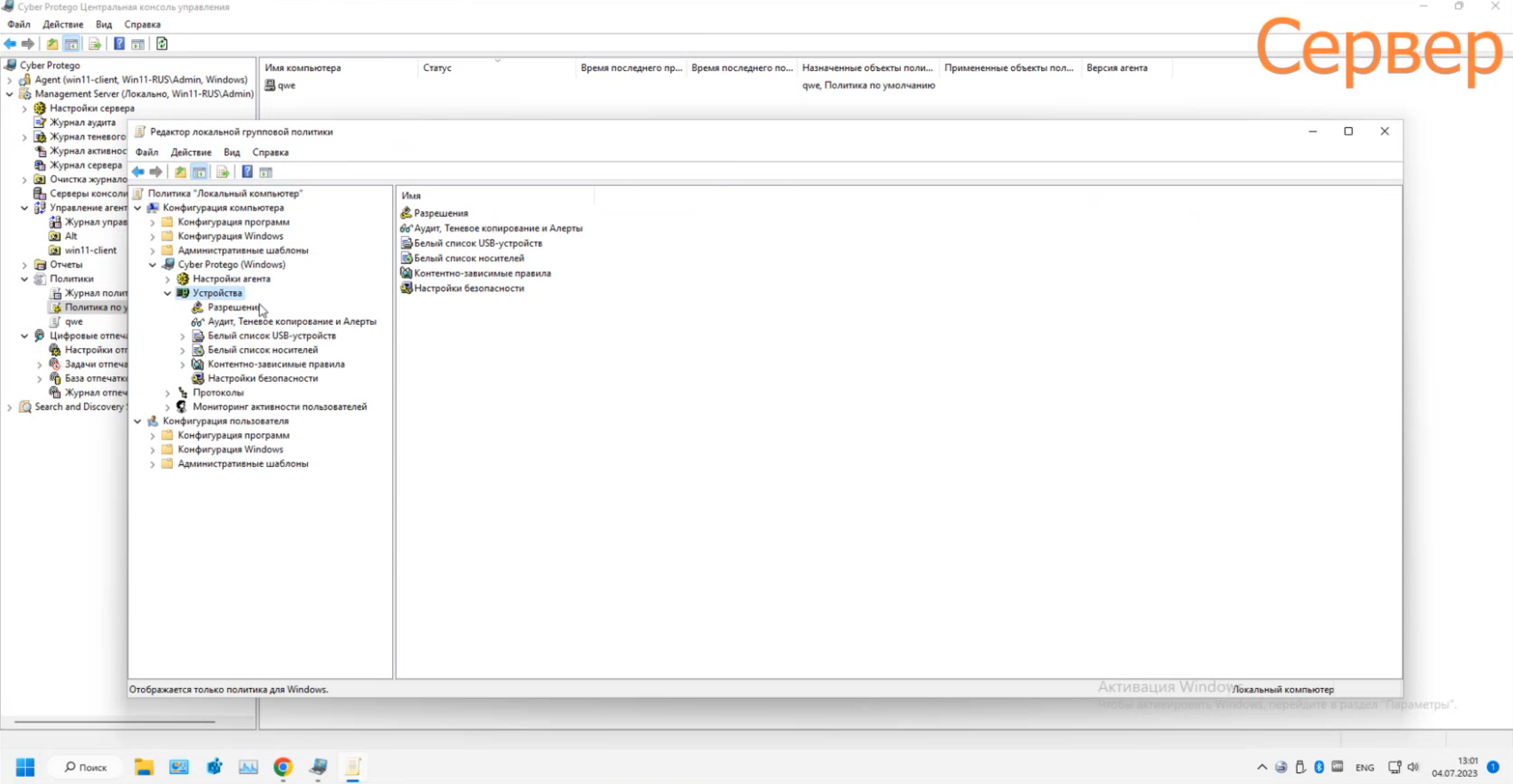Expand Протоколы tree node
This screenshot has width=1513, height=784.
167,393
